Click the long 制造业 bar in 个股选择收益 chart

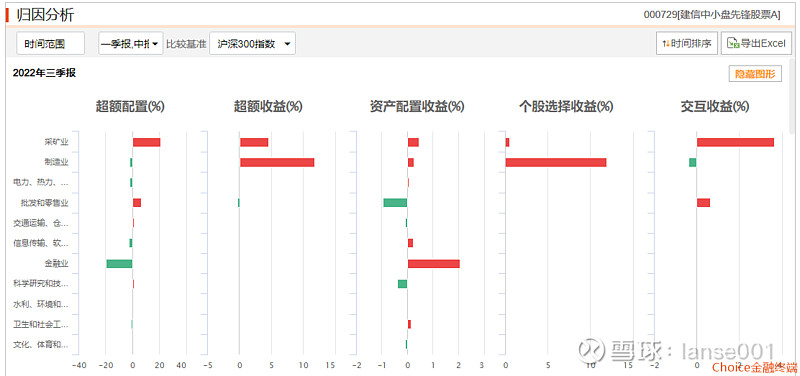[x=556, y=162]
